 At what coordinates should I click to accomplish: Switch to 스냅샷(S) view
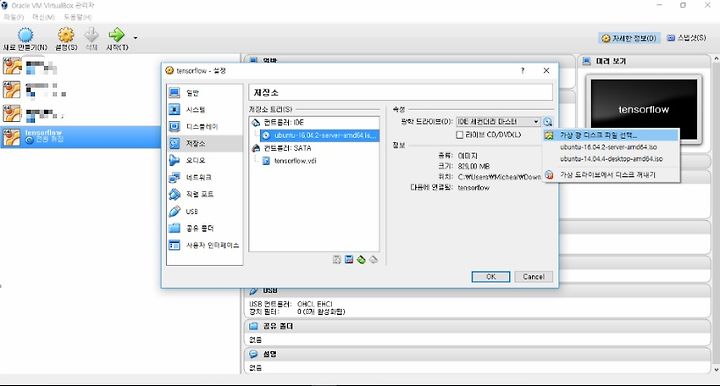point(687,38)
